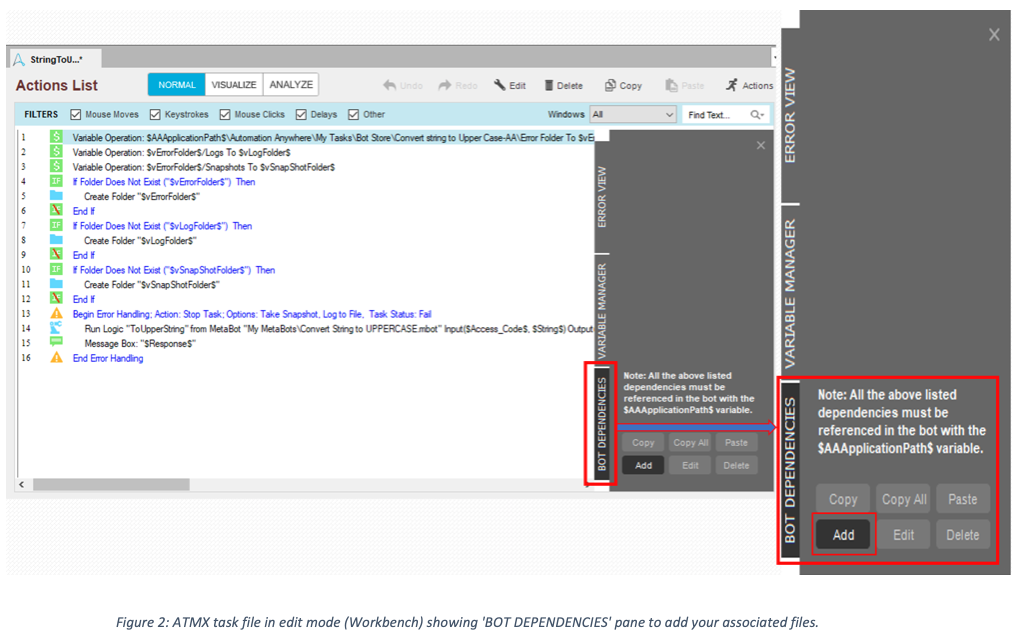1021x637 pixels.
Task: Click the error handling warning icon on line 13
Action: tap(57, 314)
